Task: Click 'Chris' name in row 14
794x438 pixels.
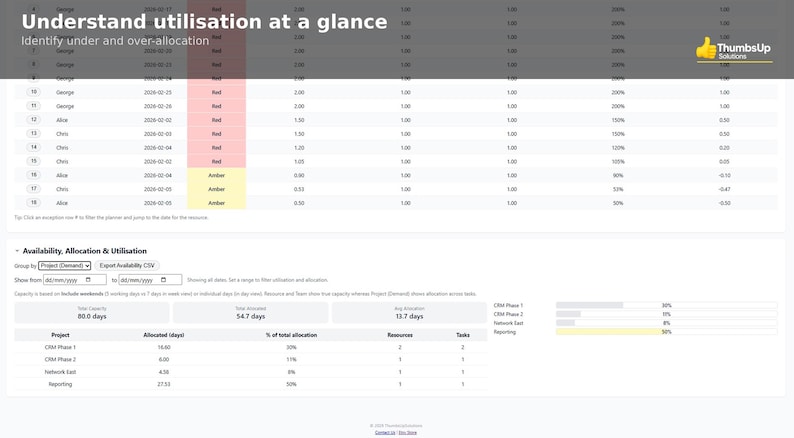Action: coord(62,148)
